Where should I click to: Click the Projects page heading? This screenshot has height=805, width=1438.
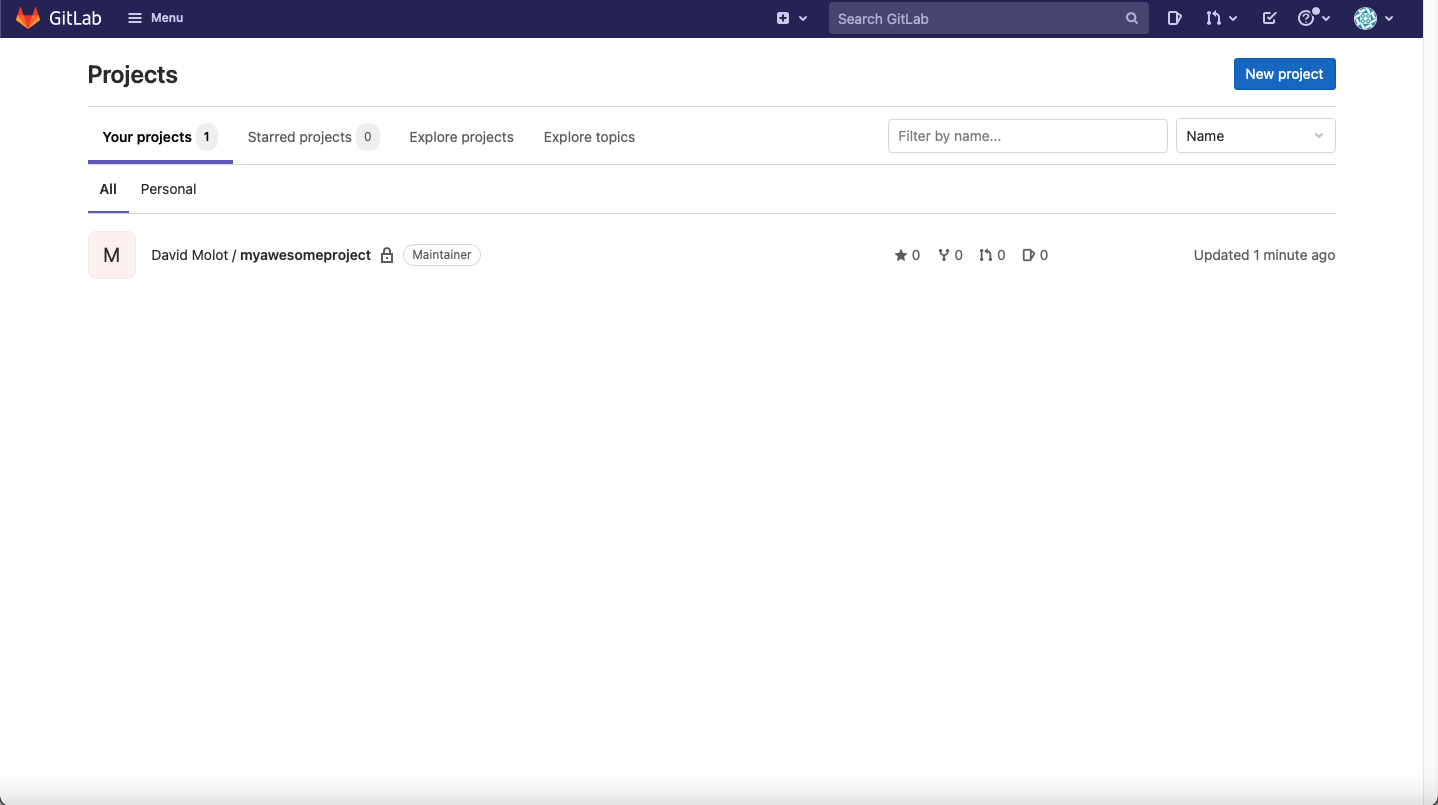133,75
